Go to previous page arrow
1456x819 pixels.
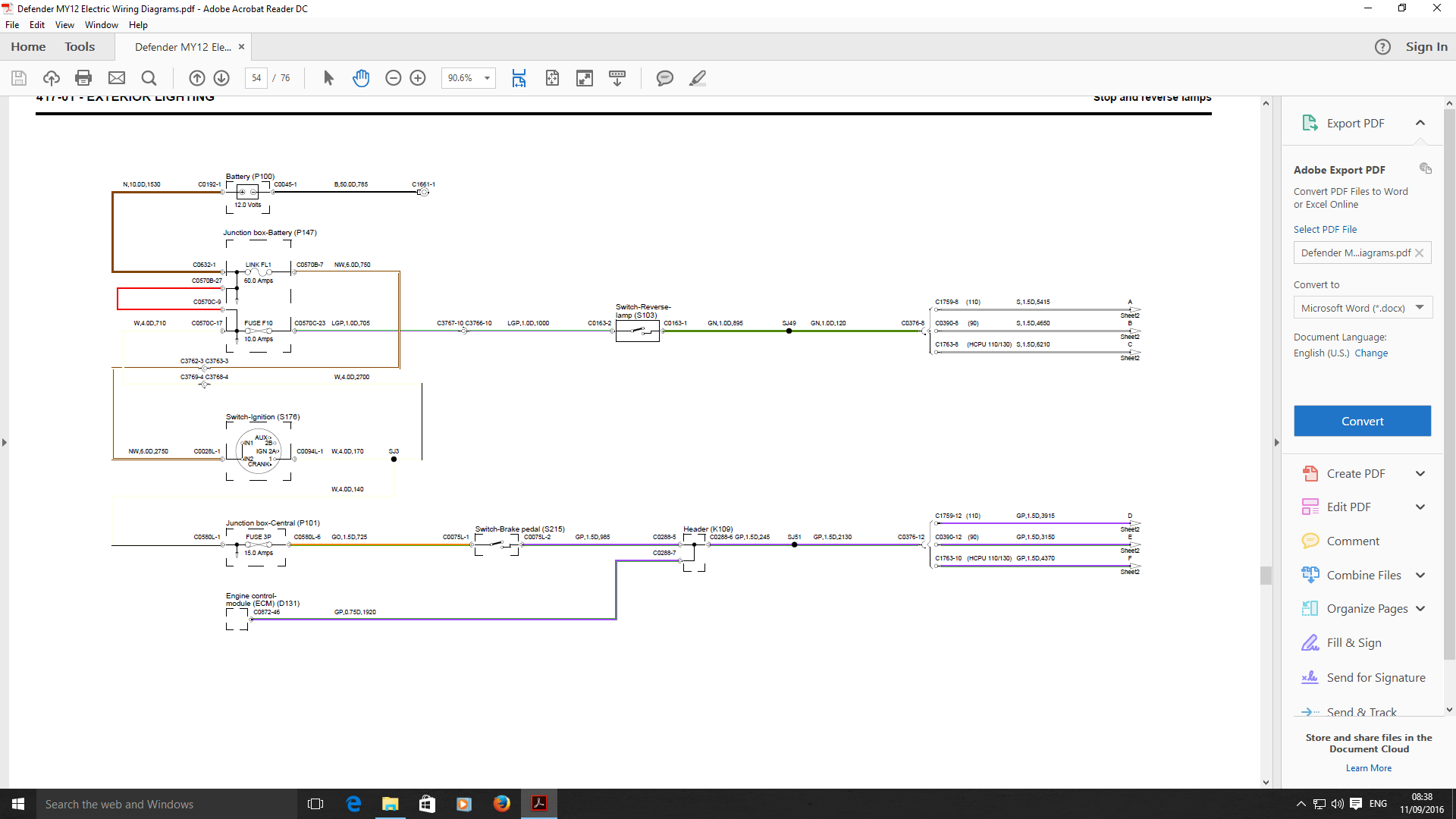[197, 78]
